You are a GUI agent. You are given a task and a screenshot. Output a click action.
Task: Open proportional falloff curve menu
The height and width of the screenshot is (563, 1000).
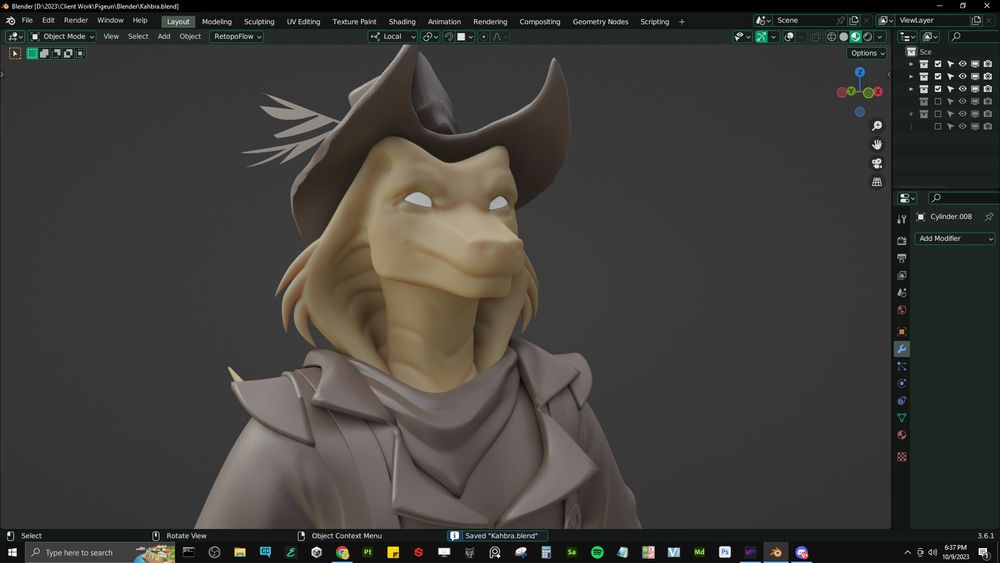[x=499, y=36]
